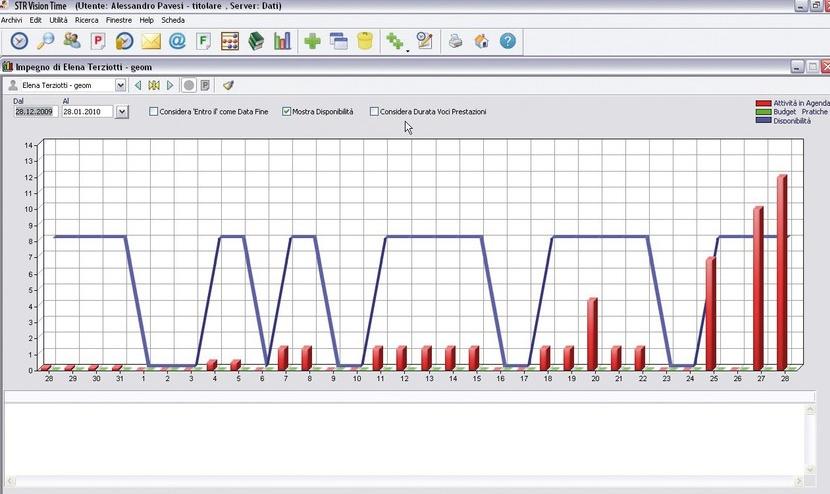Click the blue @ email icon

click(177, 41)
